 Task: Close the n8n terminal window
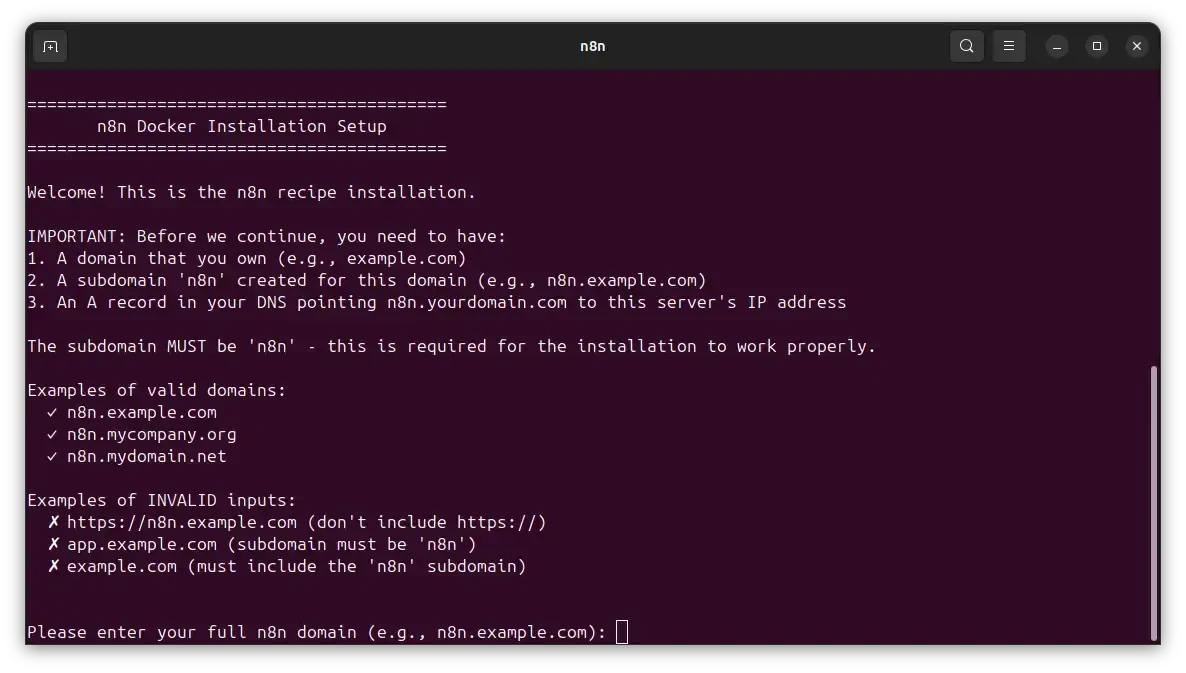coord(1136,46)
